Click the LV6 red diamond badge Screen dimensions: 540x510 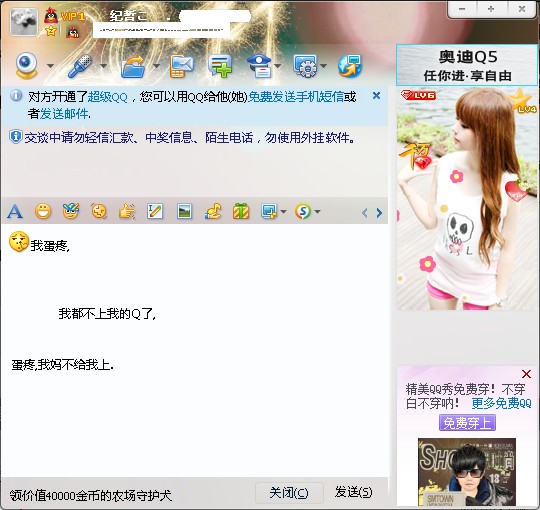point(418,95)
